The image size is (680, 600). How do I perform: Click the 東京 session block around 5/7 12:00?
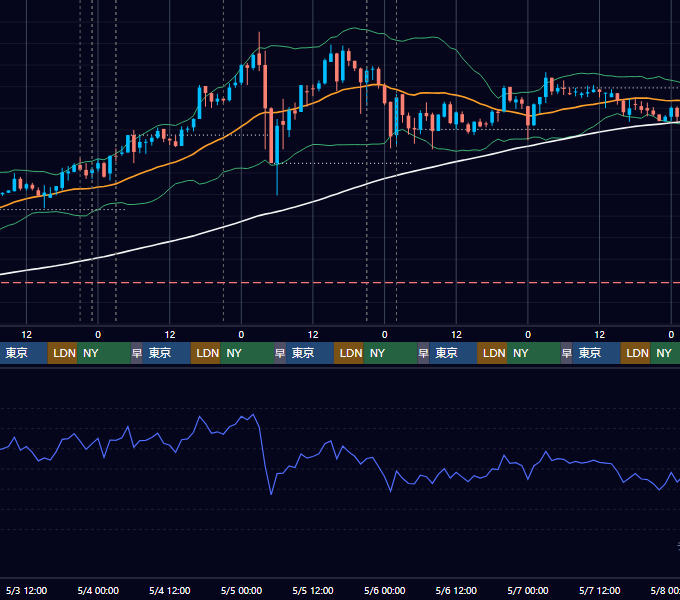tap(596, 353)
